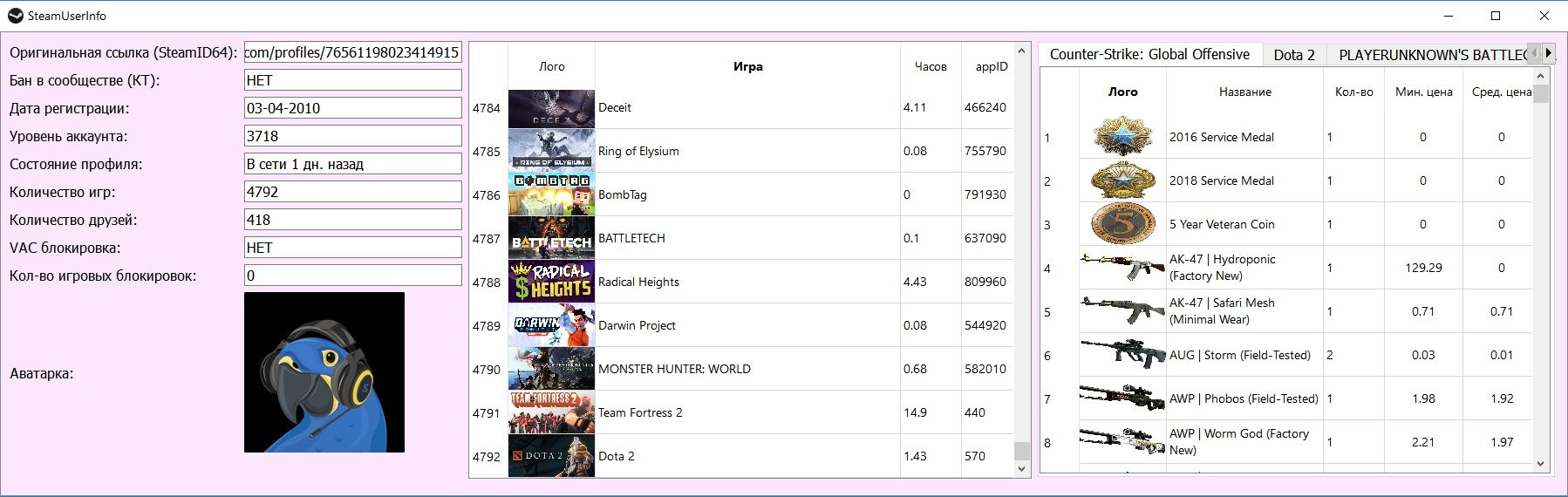
Task: Click the AUG Storm weapon image
Action: click(x=1123, y=354)
